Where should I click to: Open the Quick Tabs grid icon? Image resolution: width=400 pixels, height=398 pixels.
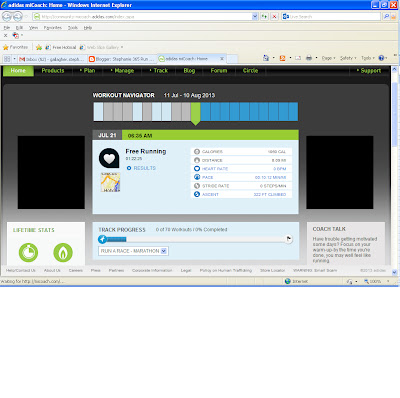point(7,59)
